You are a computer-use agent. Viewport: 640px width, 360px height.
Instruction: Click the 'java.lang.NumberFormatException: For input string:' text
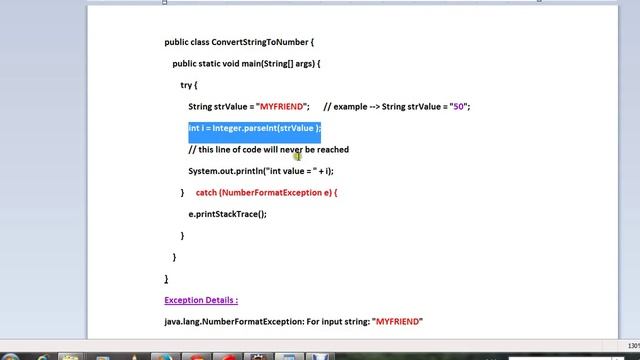coord(267,322)
